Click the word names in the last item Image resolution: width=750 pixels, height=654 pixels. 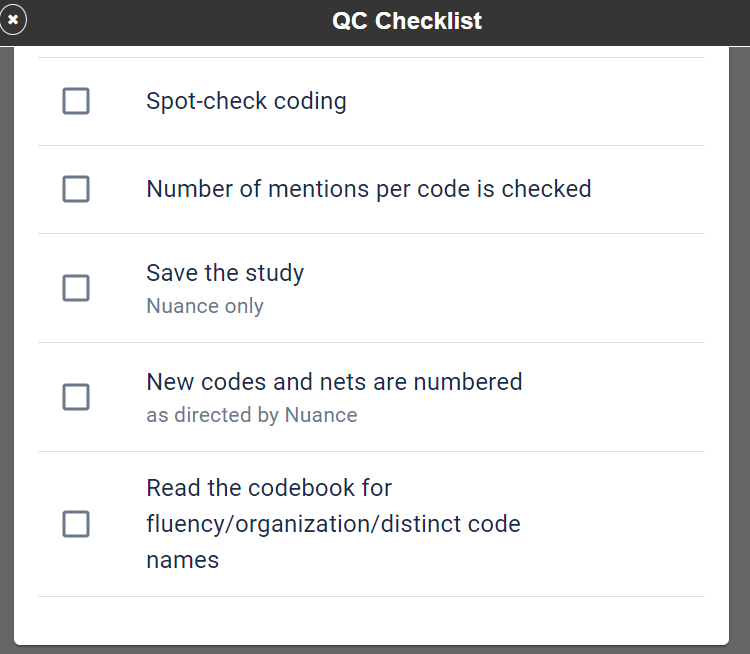(x=182, y=560)
